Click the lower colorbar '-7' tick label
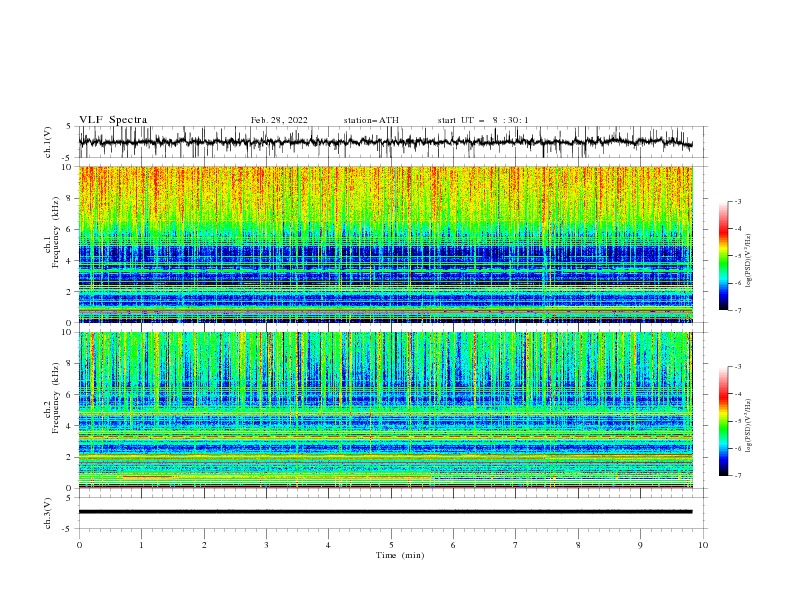This screenshot has height=612, width=792. click(x=738, y=476)
